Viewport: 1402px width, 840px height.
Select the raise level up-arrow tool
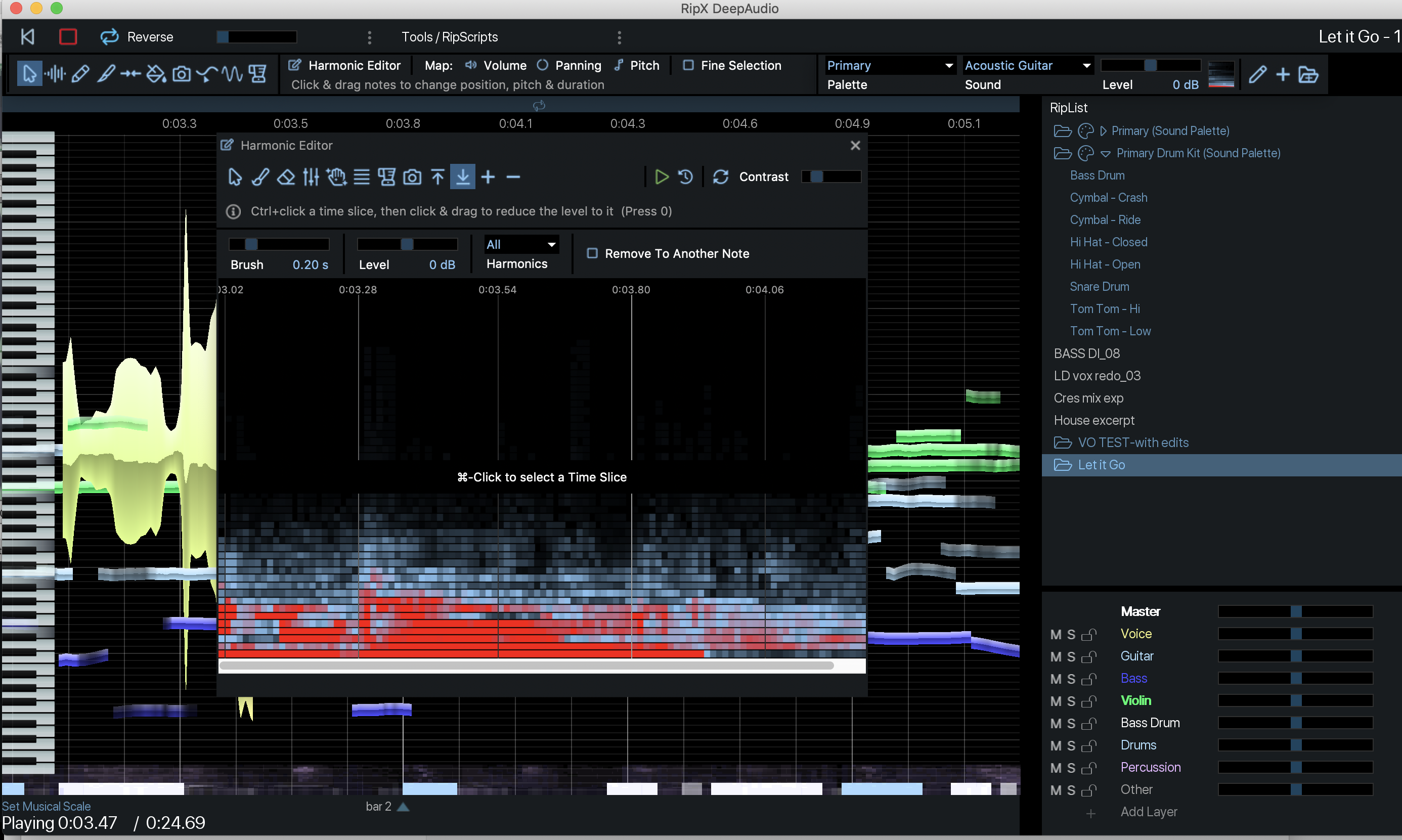click(437, 177)
